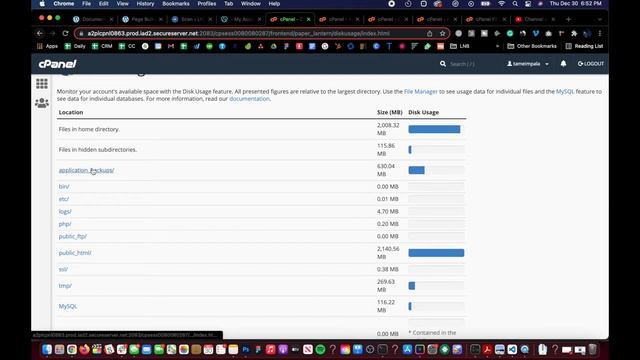Open the Bookmarks menu
Image resolution: width=640 pixels, height=360 pixels.
click(176, 4)
